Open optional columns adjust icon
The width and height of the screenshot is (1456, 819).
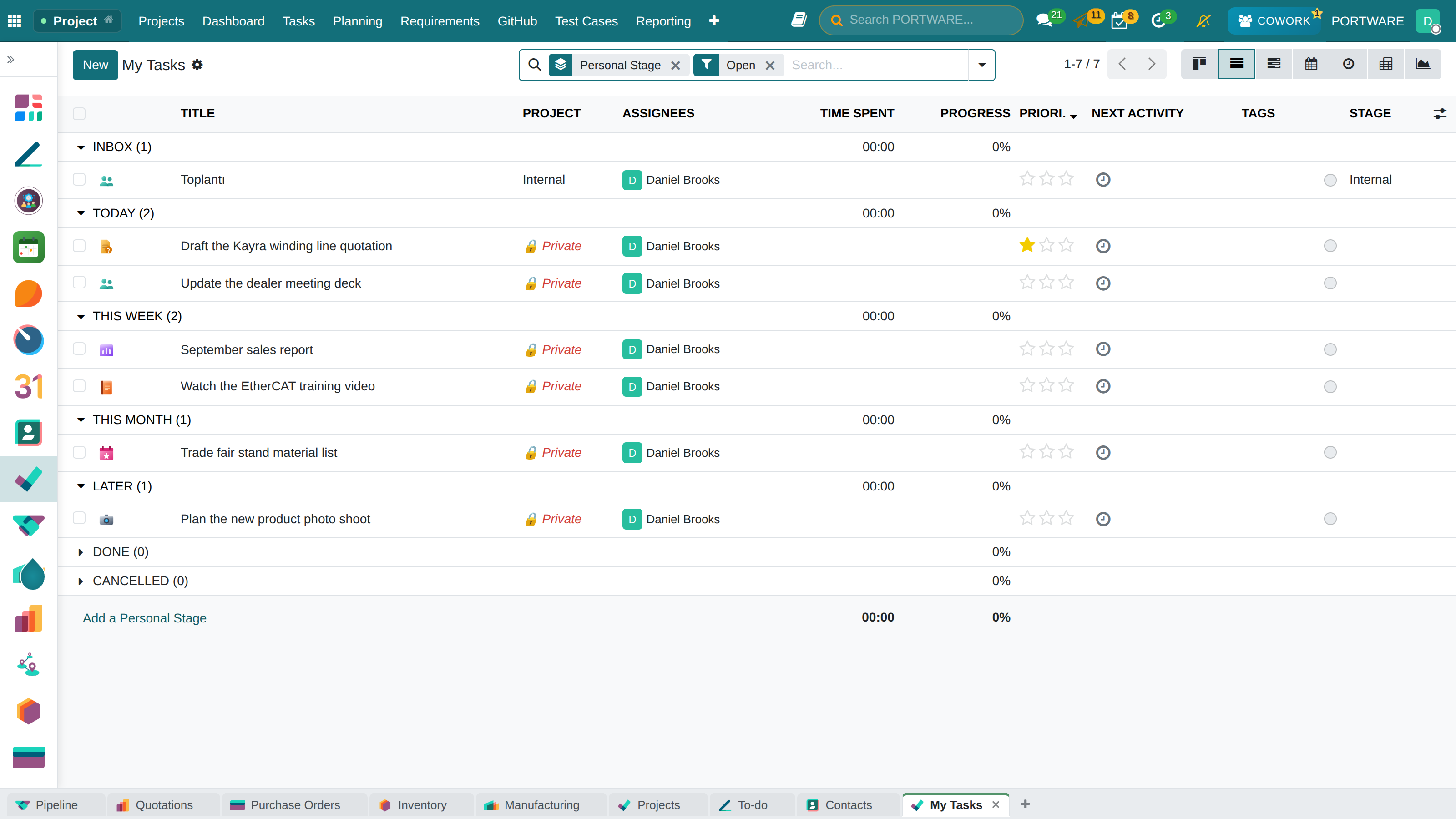tap(1440, 114)
